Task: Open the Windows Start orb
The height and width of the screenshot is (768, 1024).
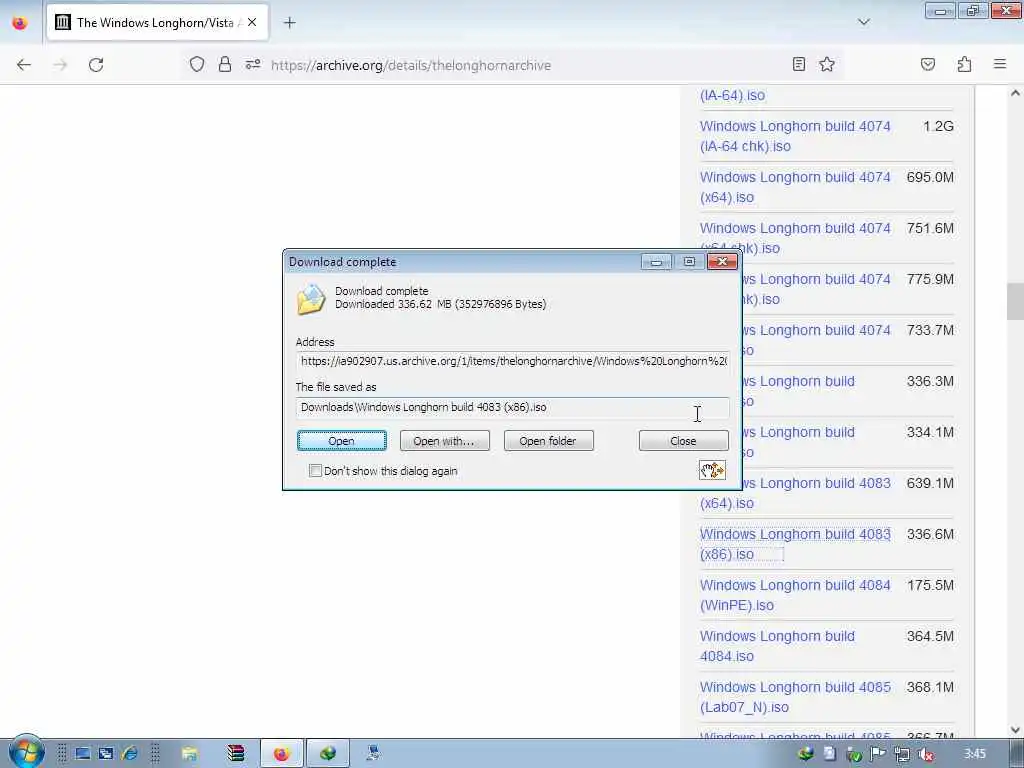Action: click(x=25, y=752)
